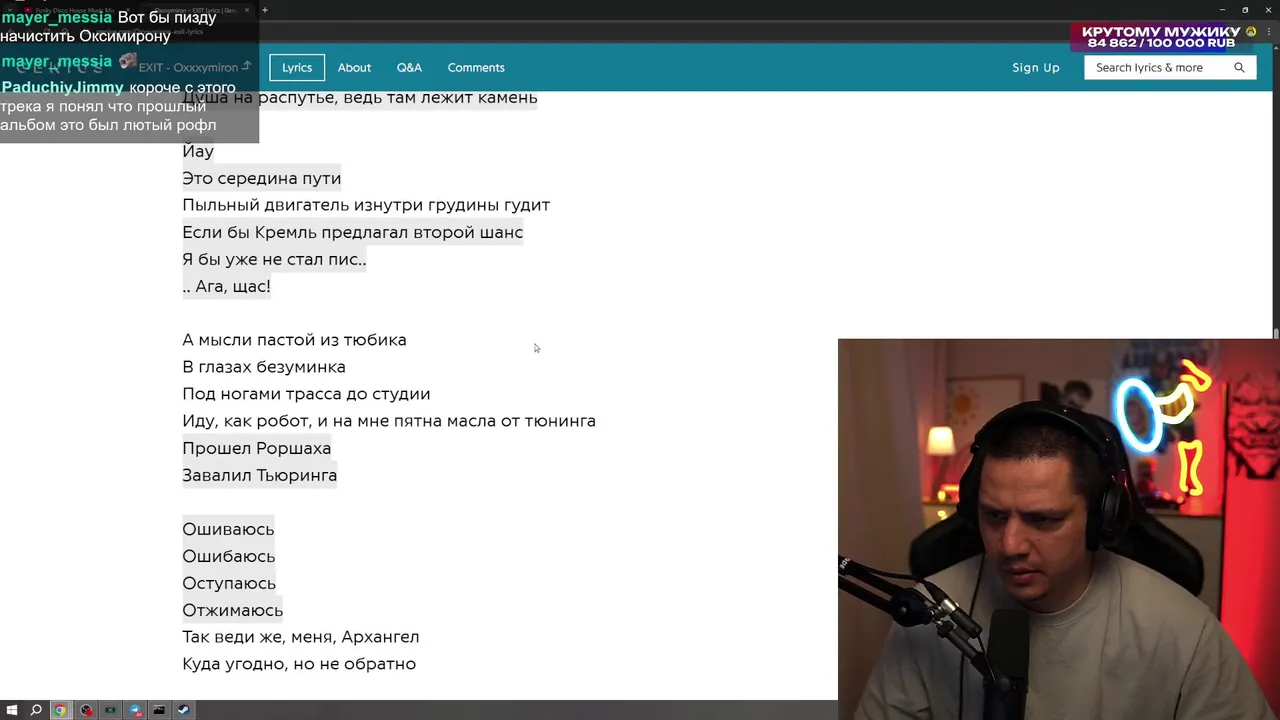The image size is (1280, 720).
Task: Click annotated lyric 'Прошел Роршаха'
Action: click(x=256, y=448)
